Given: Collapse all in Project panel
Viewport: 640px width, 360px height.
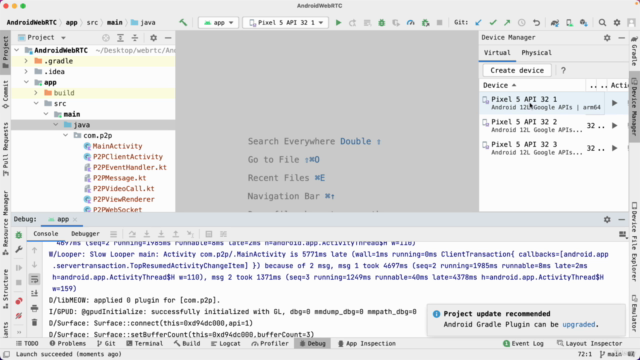Looking at the screenshot, I should 135,38.
